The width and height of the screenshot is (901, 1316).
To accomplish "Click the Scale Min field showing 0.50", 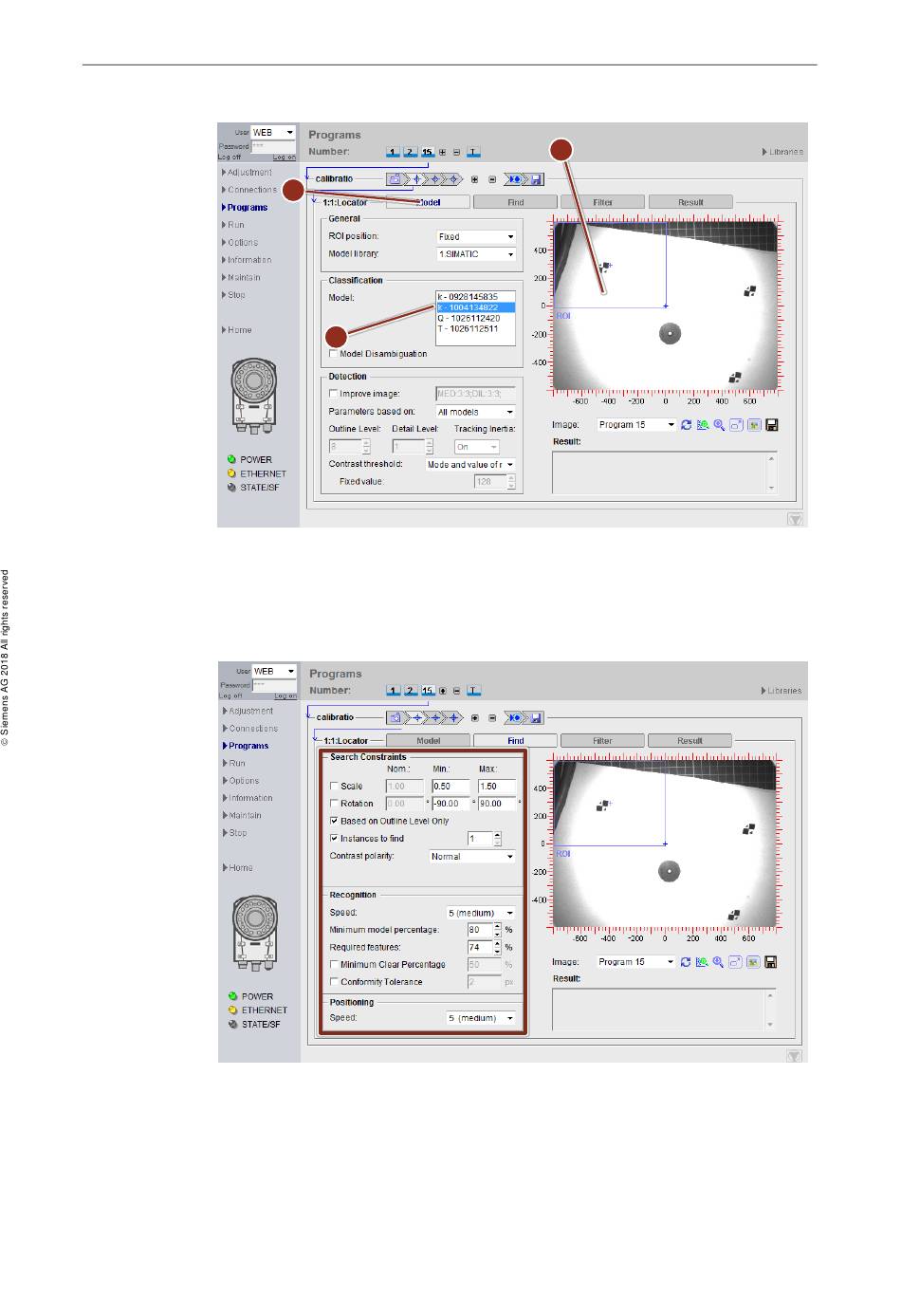I will pos(450,787).
